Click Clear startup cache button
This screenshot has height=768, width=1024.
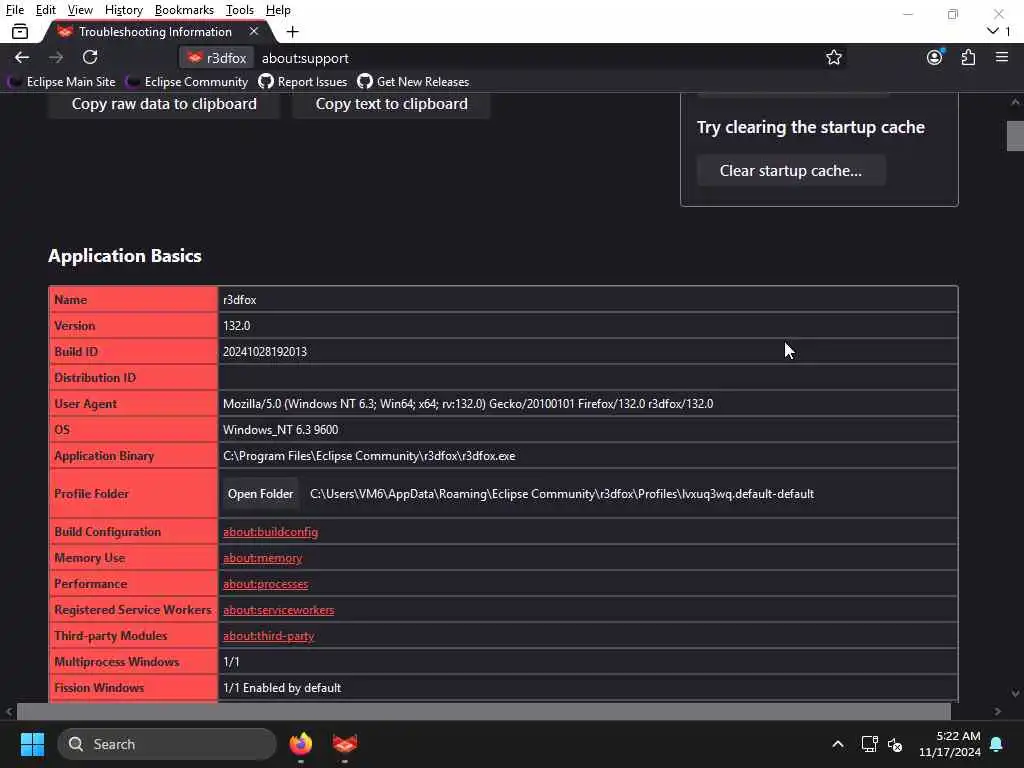791,170
